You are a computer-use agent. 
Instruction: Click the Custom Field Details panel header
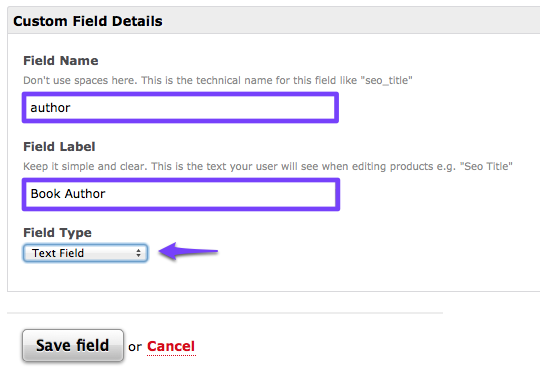point(274,21)
